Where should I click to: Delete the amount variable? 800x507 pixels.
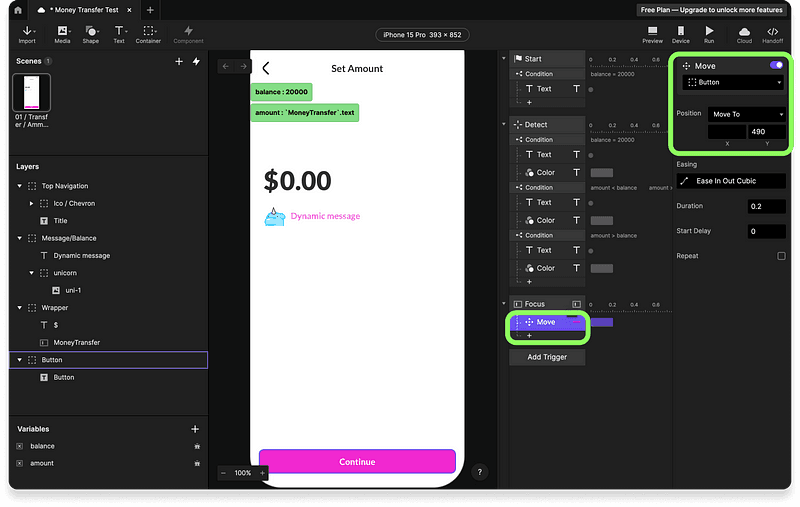tap(197, 464)
